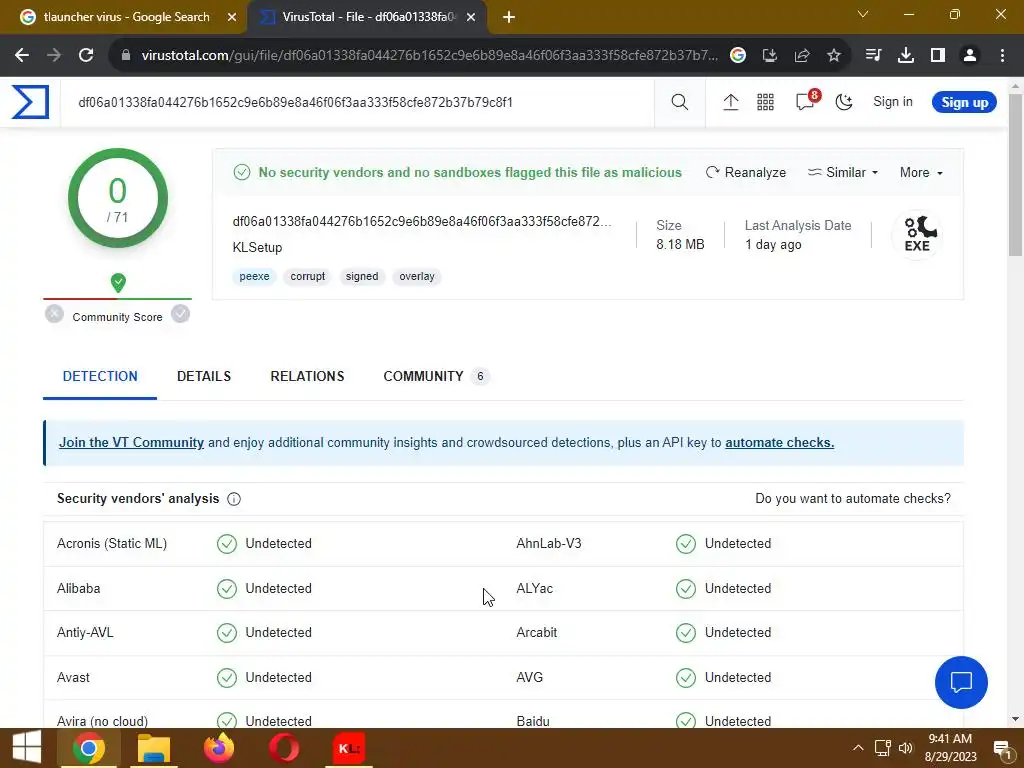The width and height of the screenshot is (1024, 768).
Task: Close the tlauncher virus Google Search tab
Action: 231,17
